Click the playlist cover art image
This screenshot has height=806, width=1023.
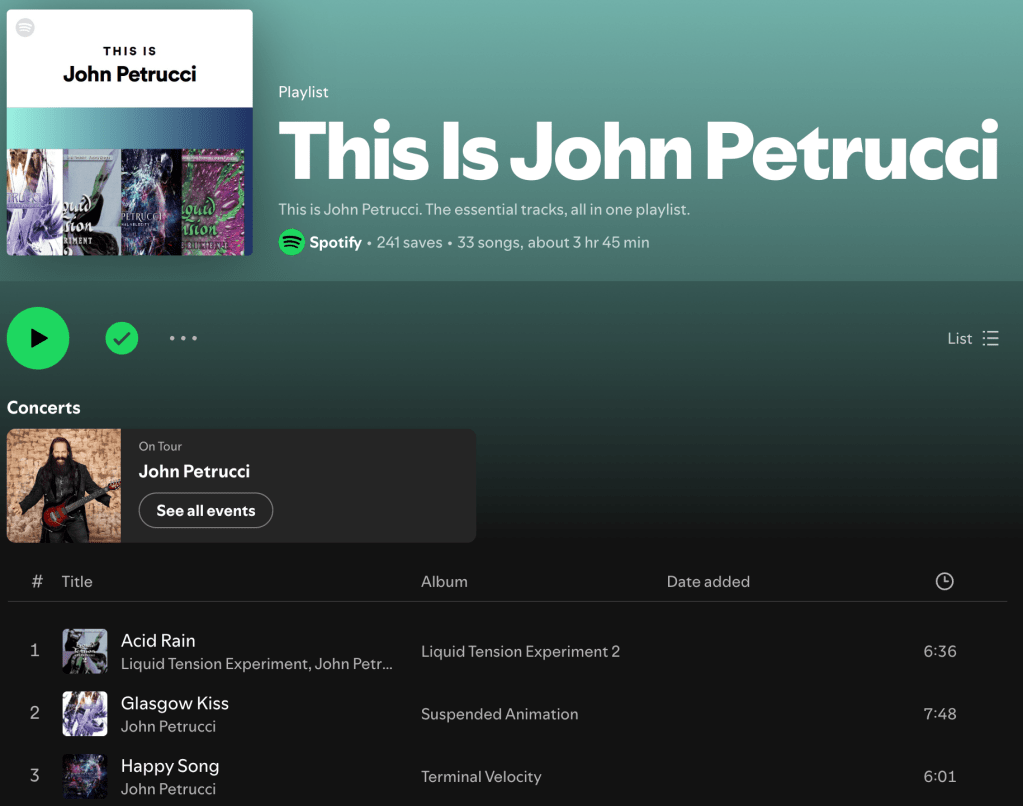(x=130, y=132)
